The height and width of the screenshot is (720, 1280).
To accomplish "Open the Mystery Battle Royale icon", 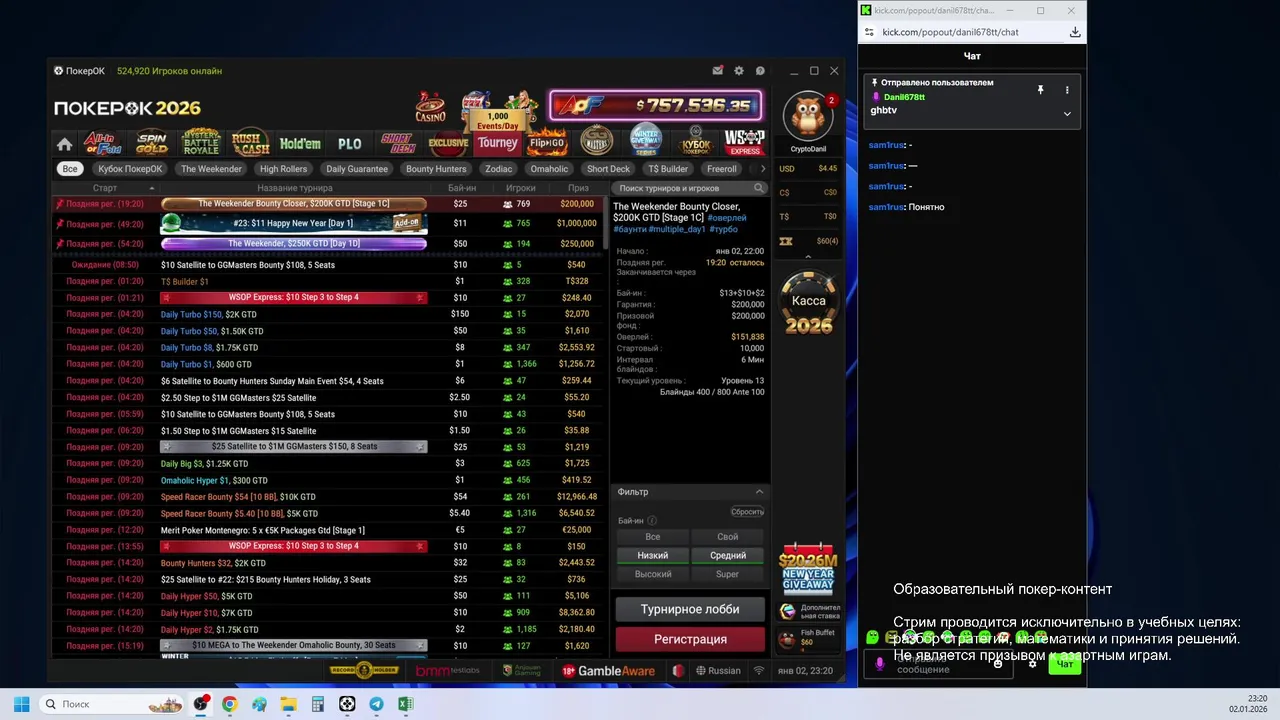I will 200,142.
